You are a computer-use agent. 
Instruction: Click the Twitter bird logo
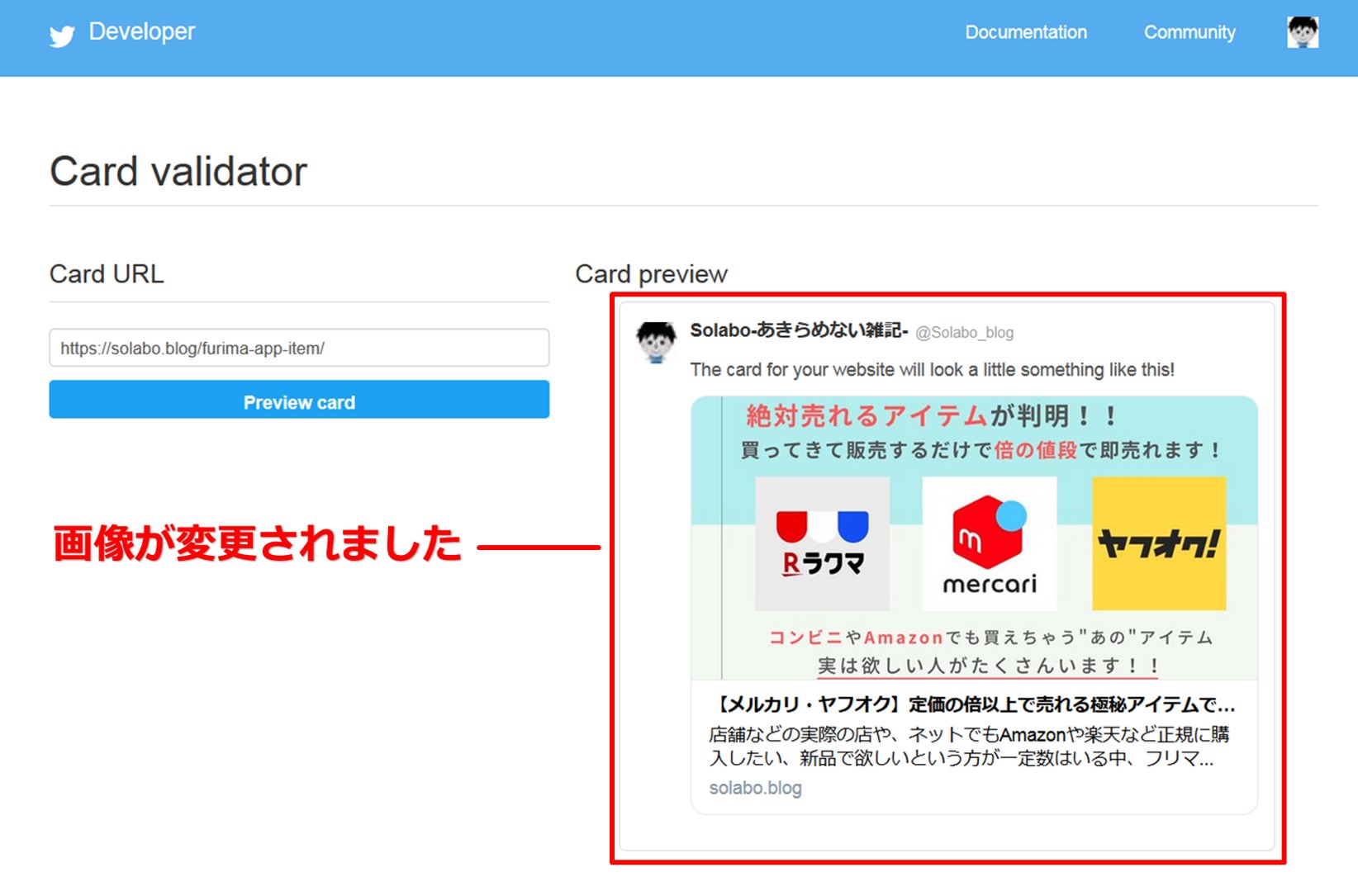coord(62,36)
